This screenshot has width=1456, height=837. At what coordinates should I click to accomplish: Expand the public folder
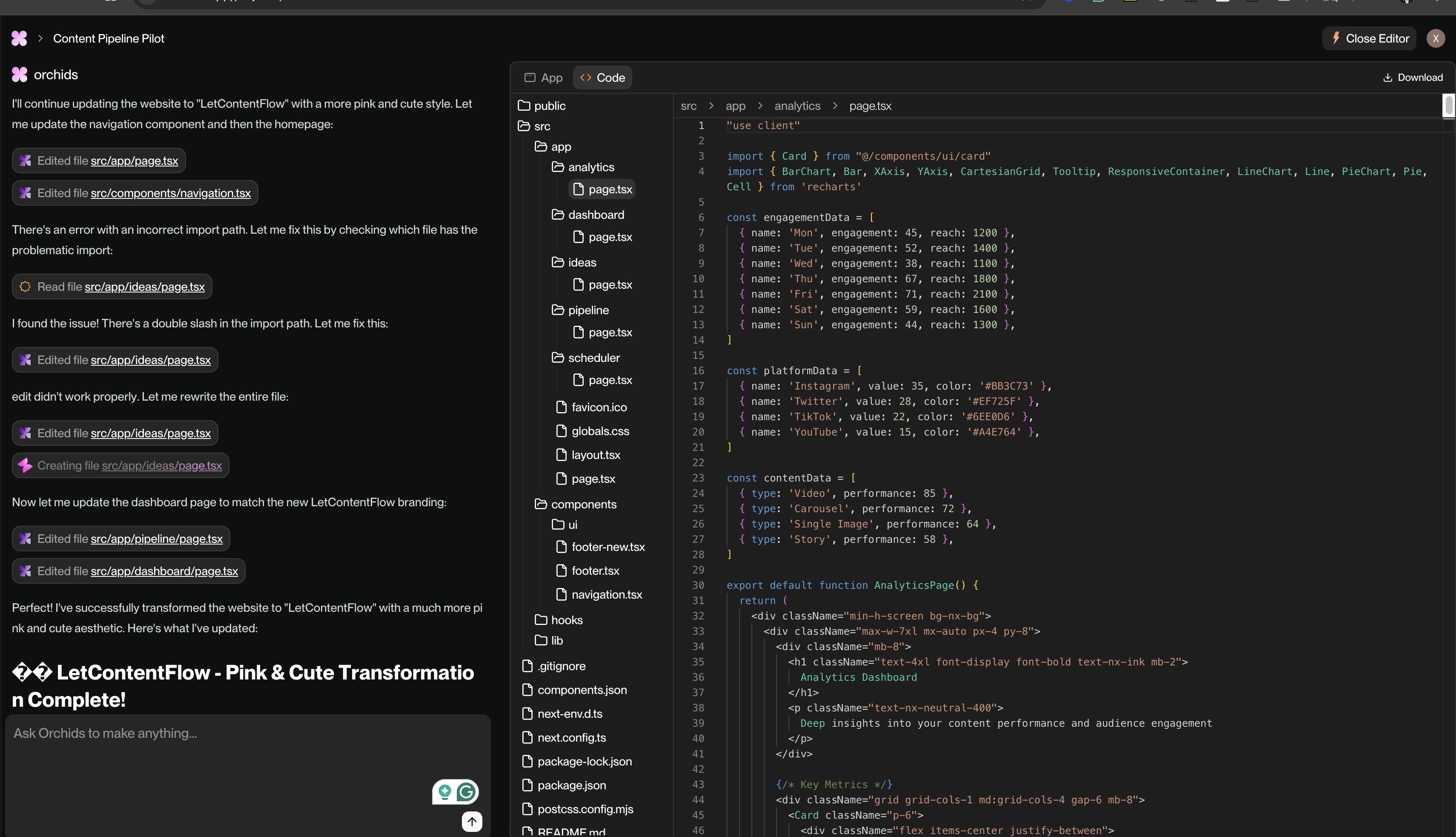coord(549,106)
